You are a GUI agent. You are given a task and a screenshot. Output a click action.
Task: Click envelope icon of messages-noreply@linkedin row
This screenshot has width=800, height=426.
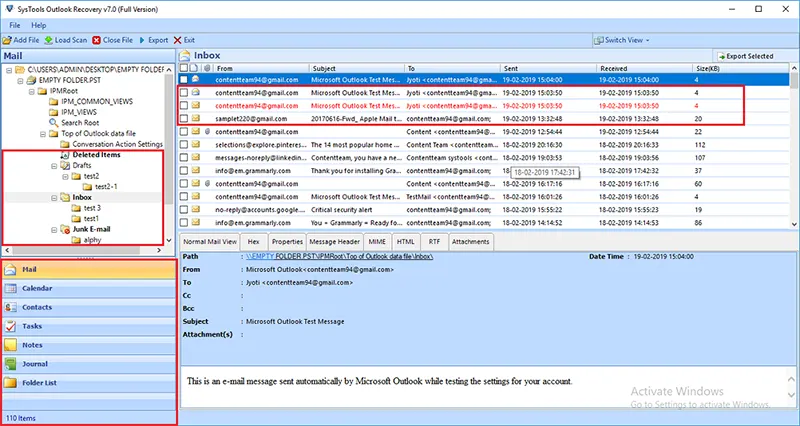pos(195,158)
